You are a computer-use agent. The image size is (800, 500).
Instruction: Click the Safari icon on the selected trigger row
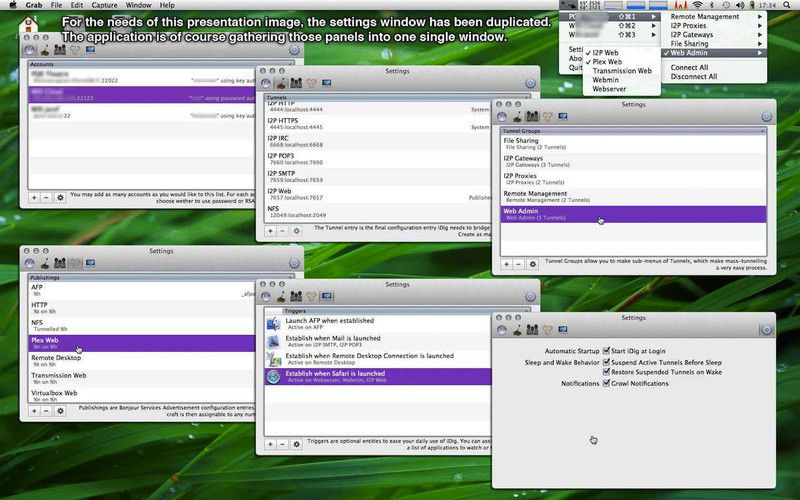(274, 377)
